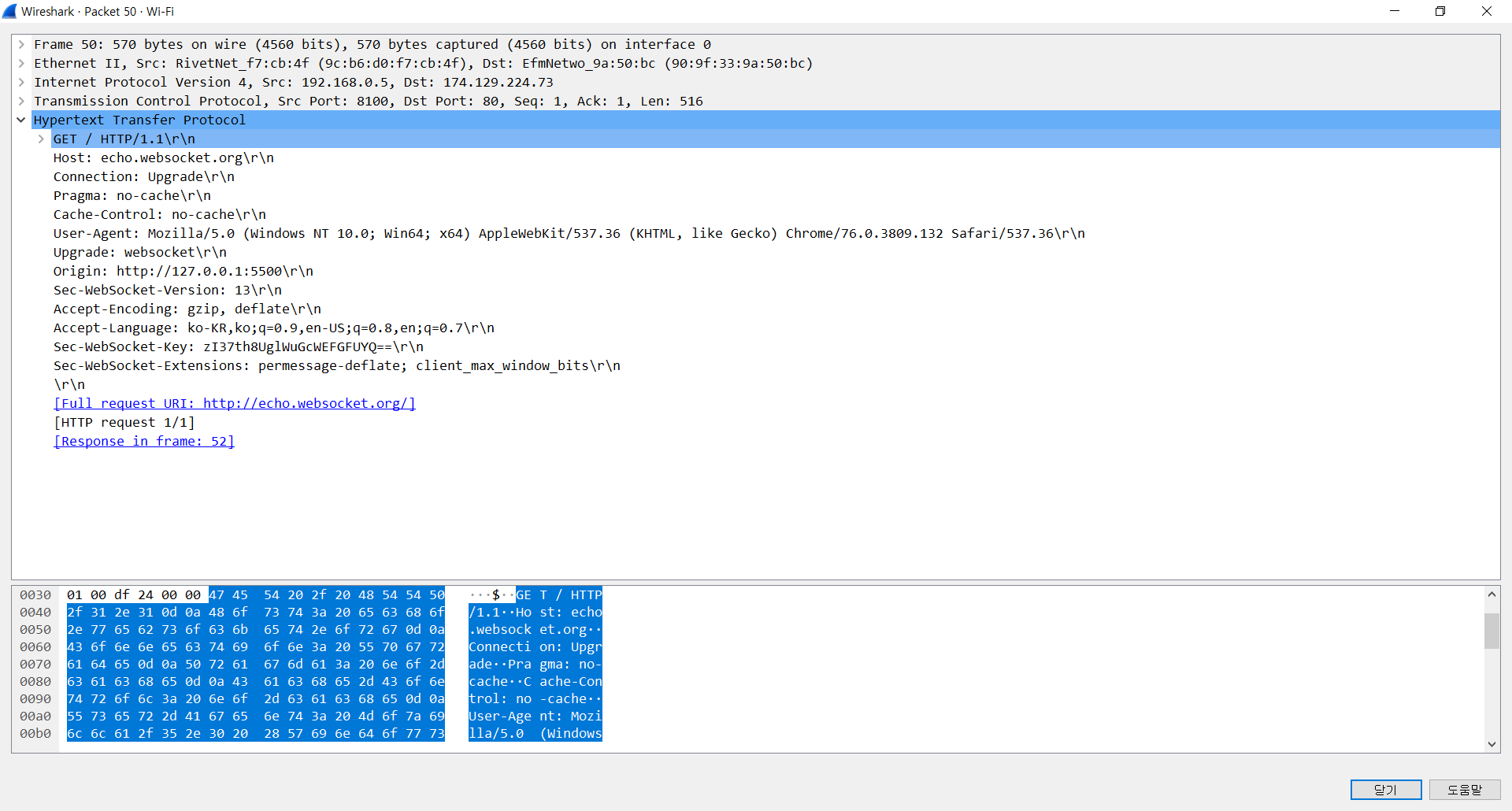Select the Pragma: no-cache header line
Viewport: 1512px width, 811px height.
coord(132,195)
